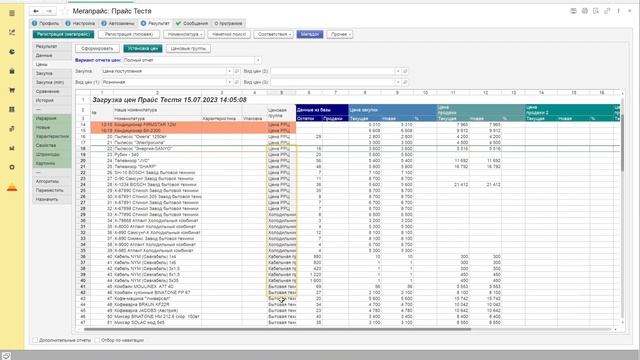Screen dimensions: 640x360
Task: Click the Нечеткий поиск button
Action: click(229, 34)
